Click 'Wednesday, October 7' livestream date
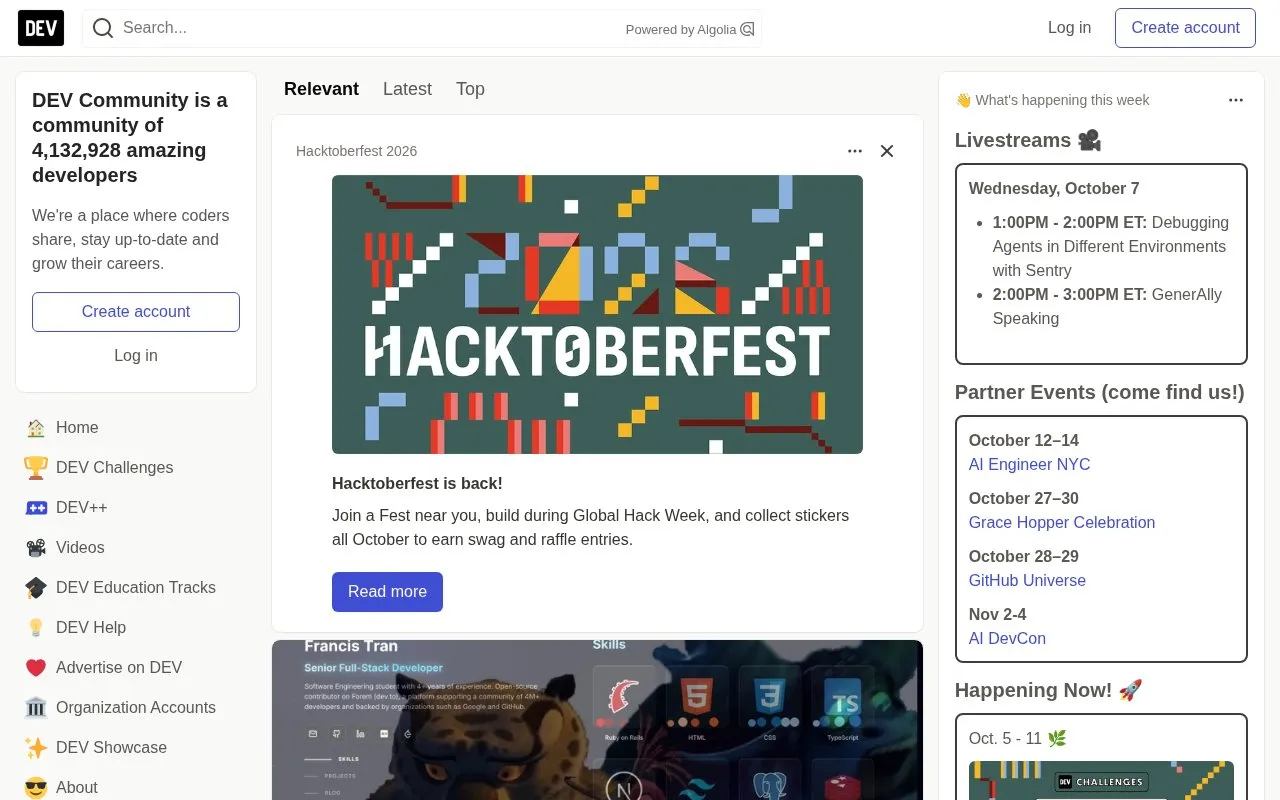 click(x=1054, y=189)
